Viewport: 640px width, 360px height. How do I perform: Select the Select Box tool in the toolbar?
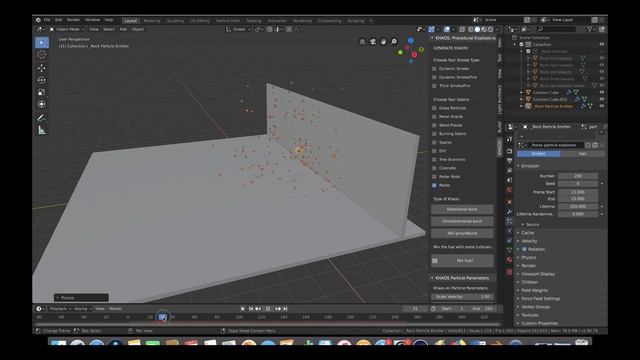[42, 42]
